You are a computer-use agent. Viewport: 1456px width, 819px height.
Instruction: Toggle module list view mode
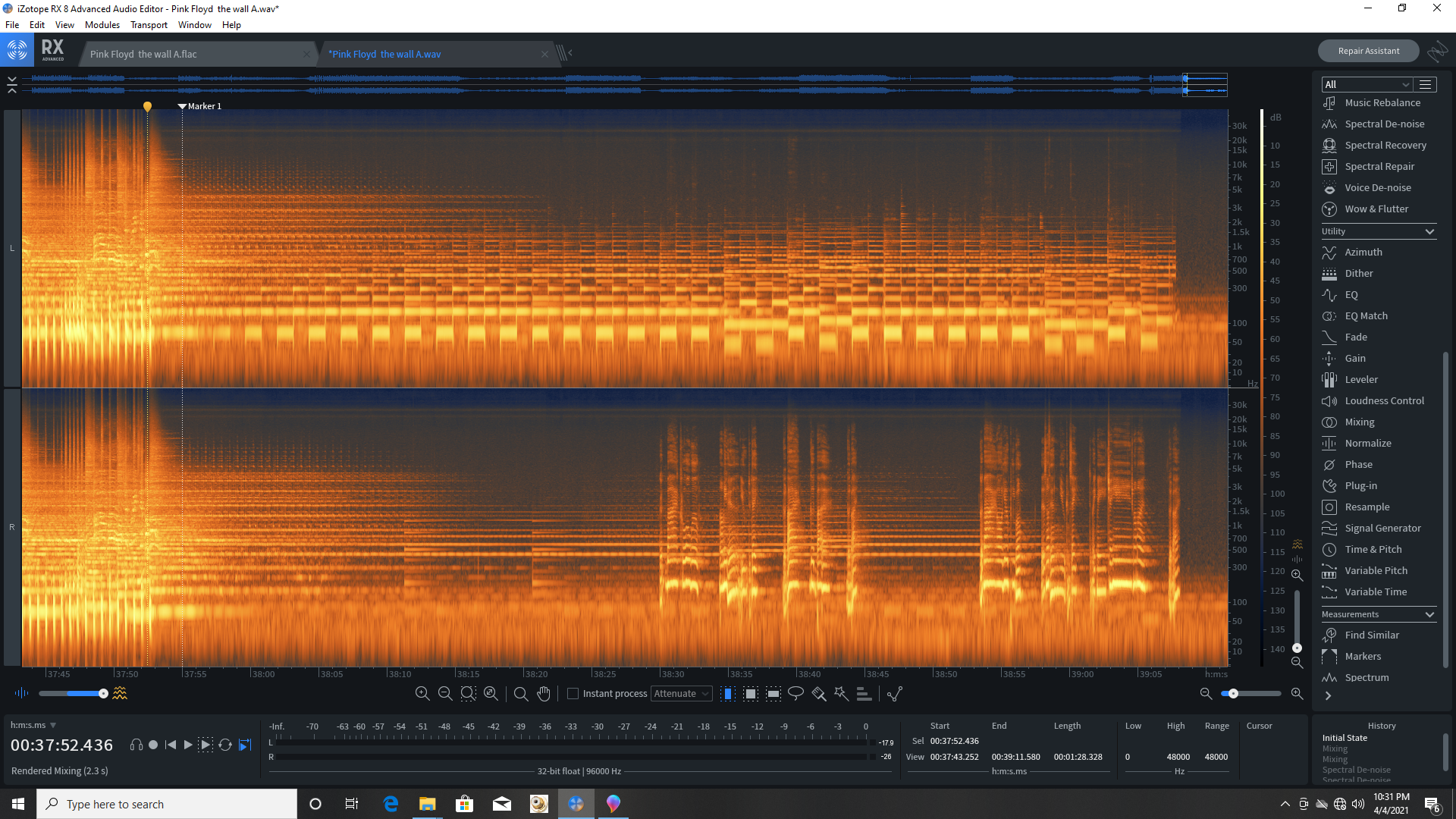tap(1426, 84)
